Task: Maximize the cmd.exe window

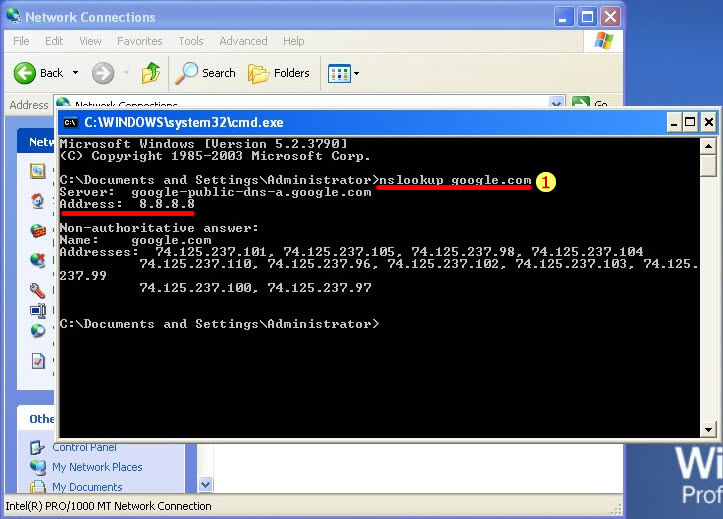Action: click(690, 123)
